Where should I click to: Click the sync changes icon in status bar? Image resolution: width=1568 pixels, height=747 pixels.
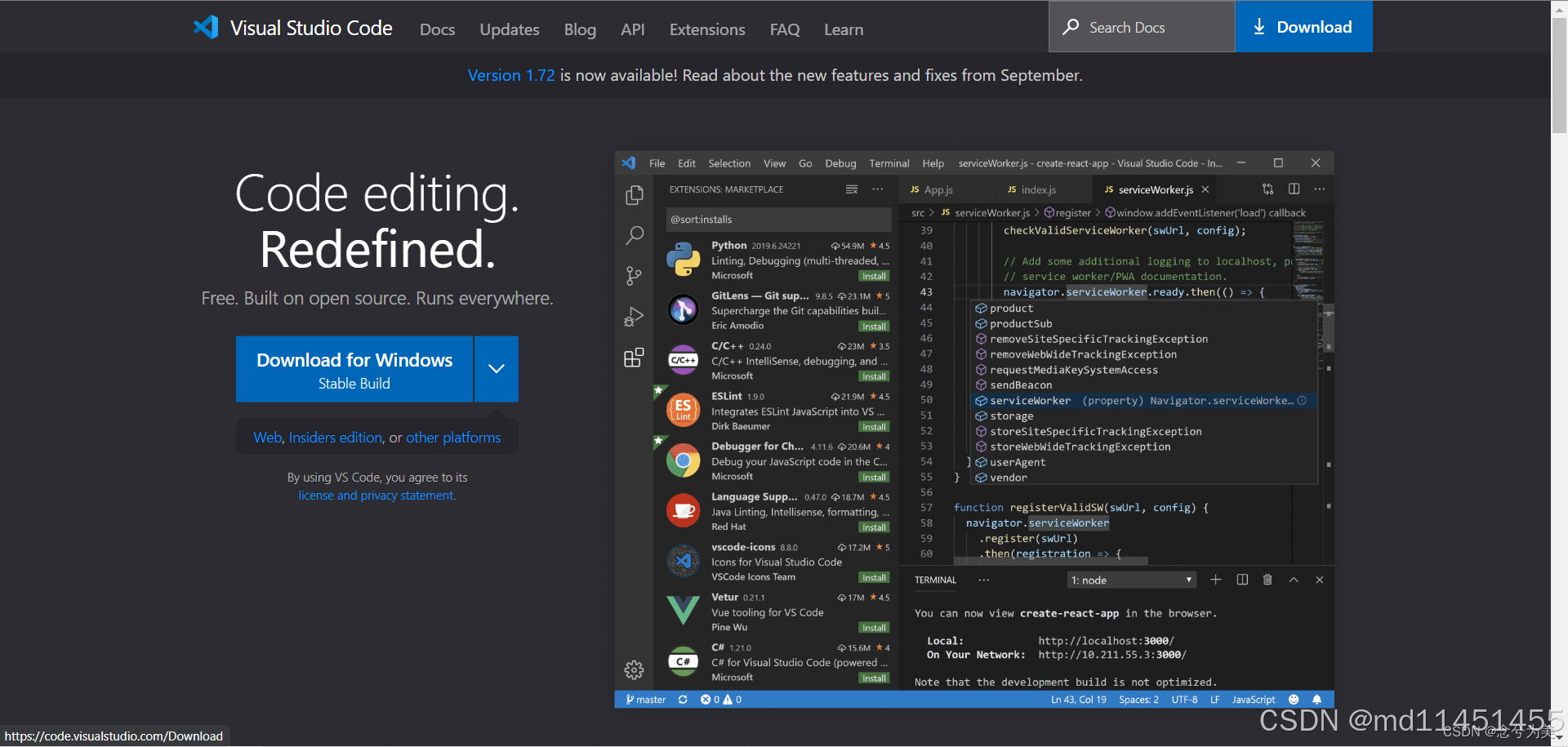(683, 700)
